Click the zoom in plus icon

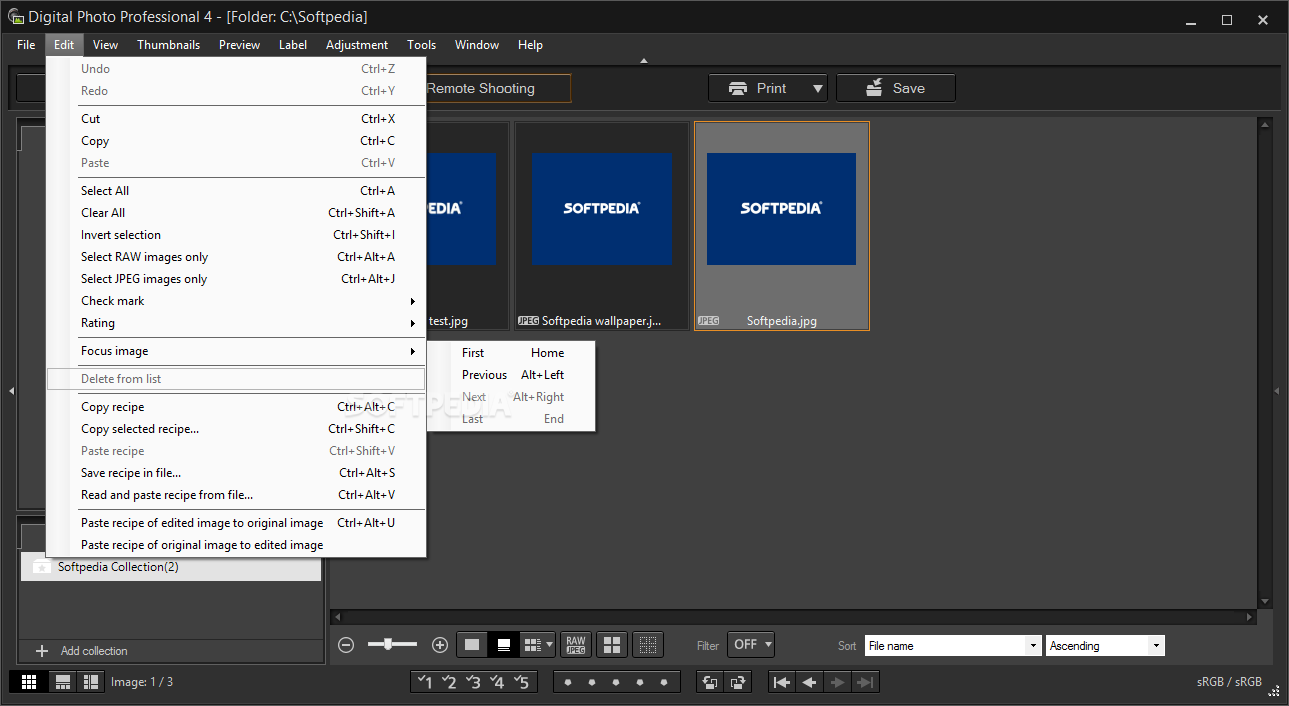point(439,645)
